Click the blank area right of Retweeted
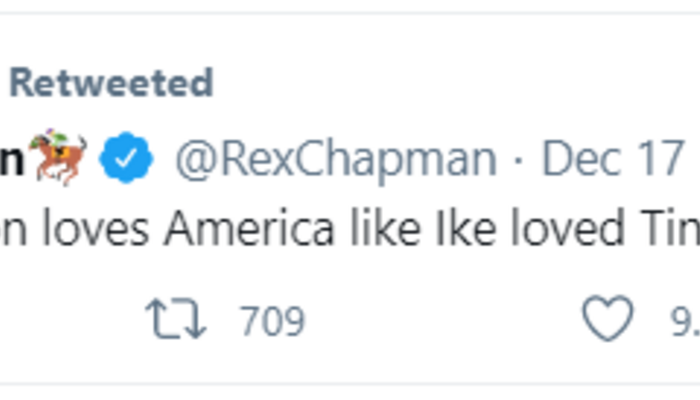The height and width of the screenshot is (400, 700). pyautogui.click(x=450, y=83)
